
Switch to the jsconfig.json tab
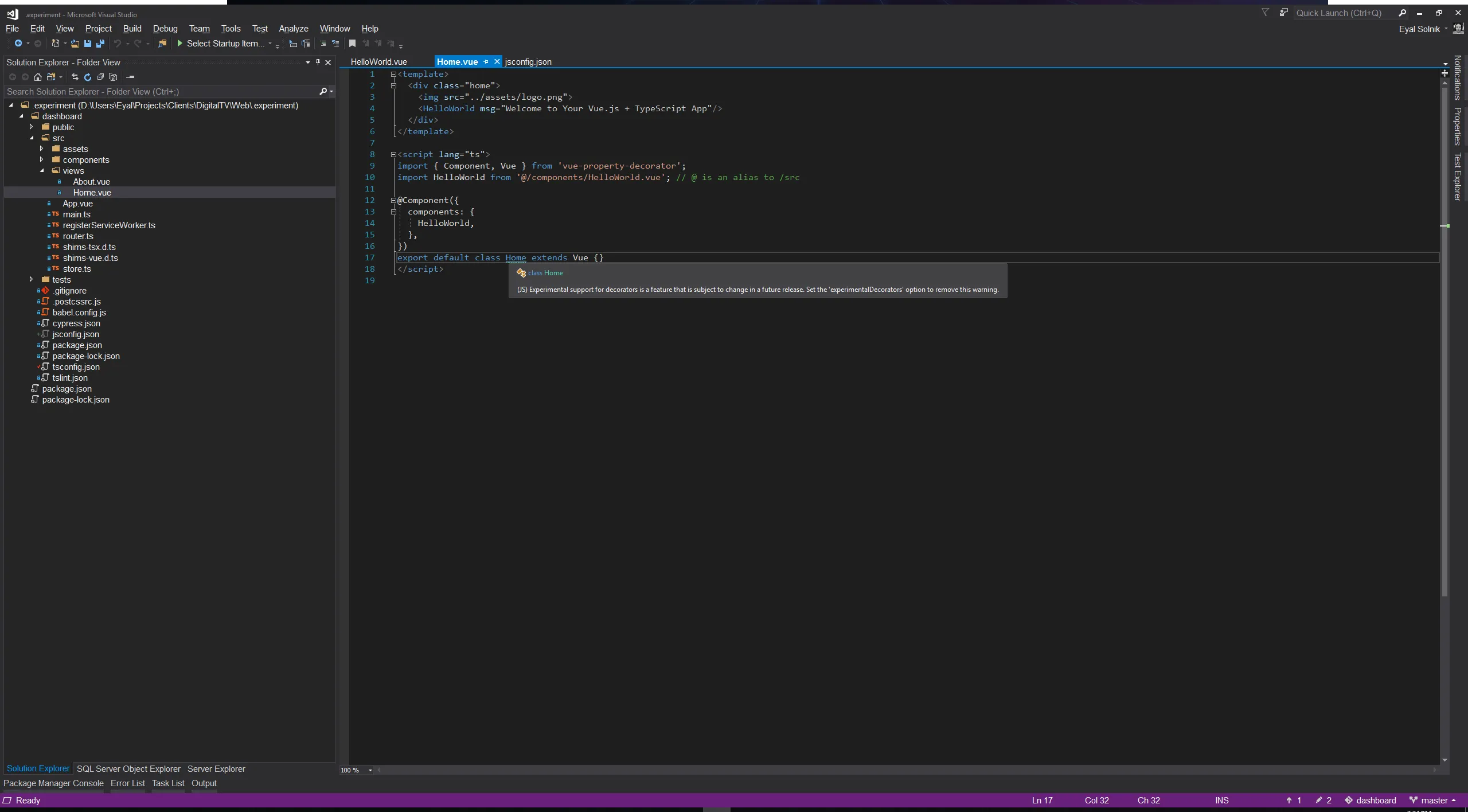528,62
